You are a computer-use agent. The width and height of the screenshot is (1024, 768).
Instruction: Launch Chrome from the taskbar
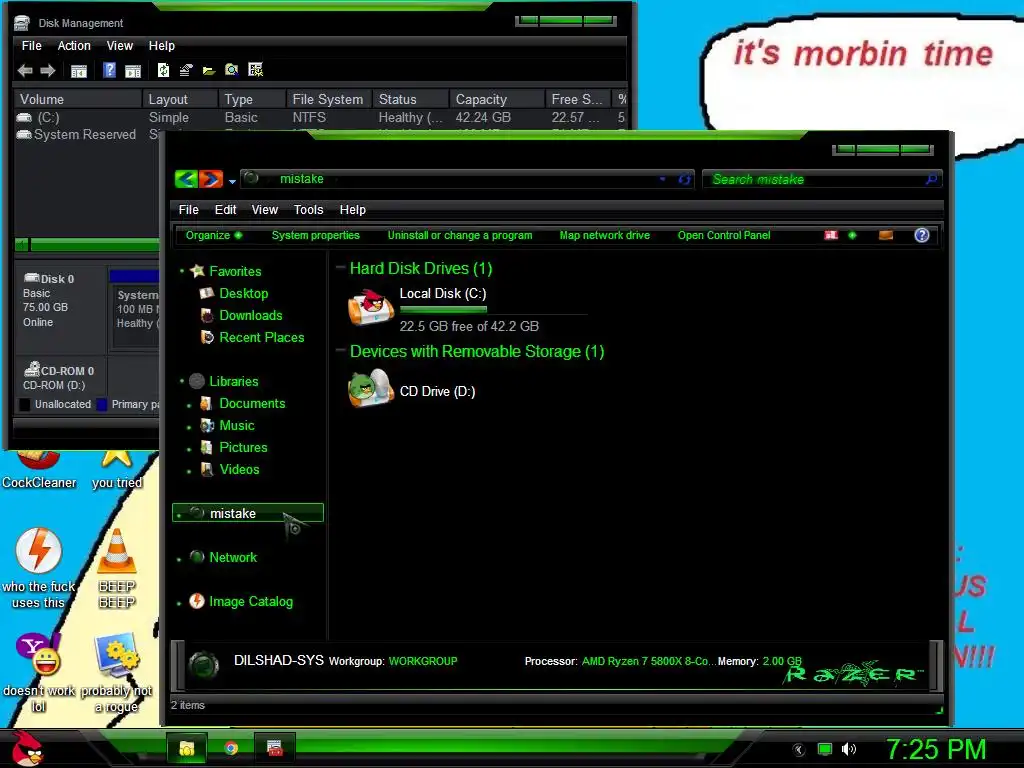(231, 748)
